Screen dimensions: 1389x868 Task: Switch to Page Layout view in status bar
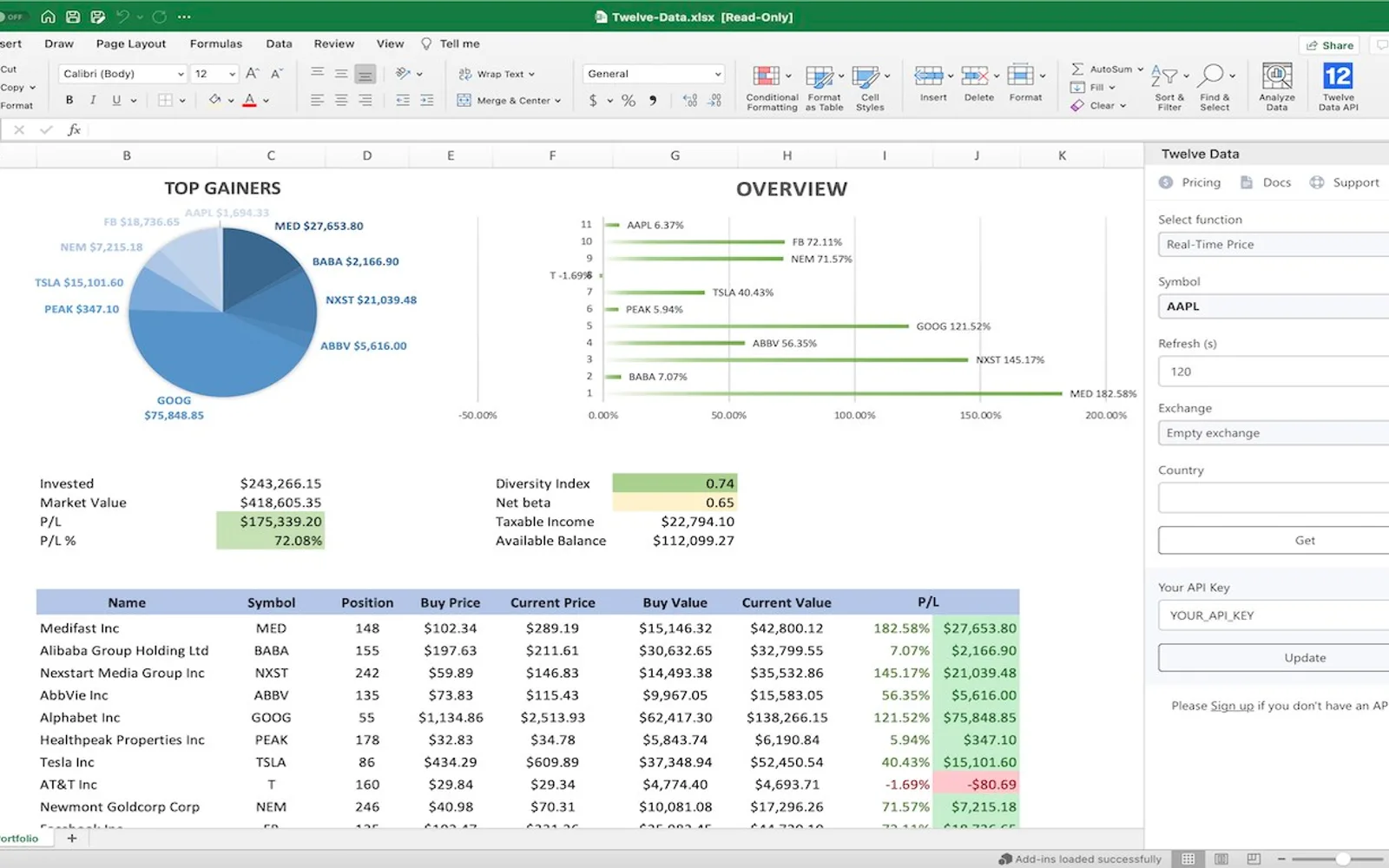point(1221,858)
